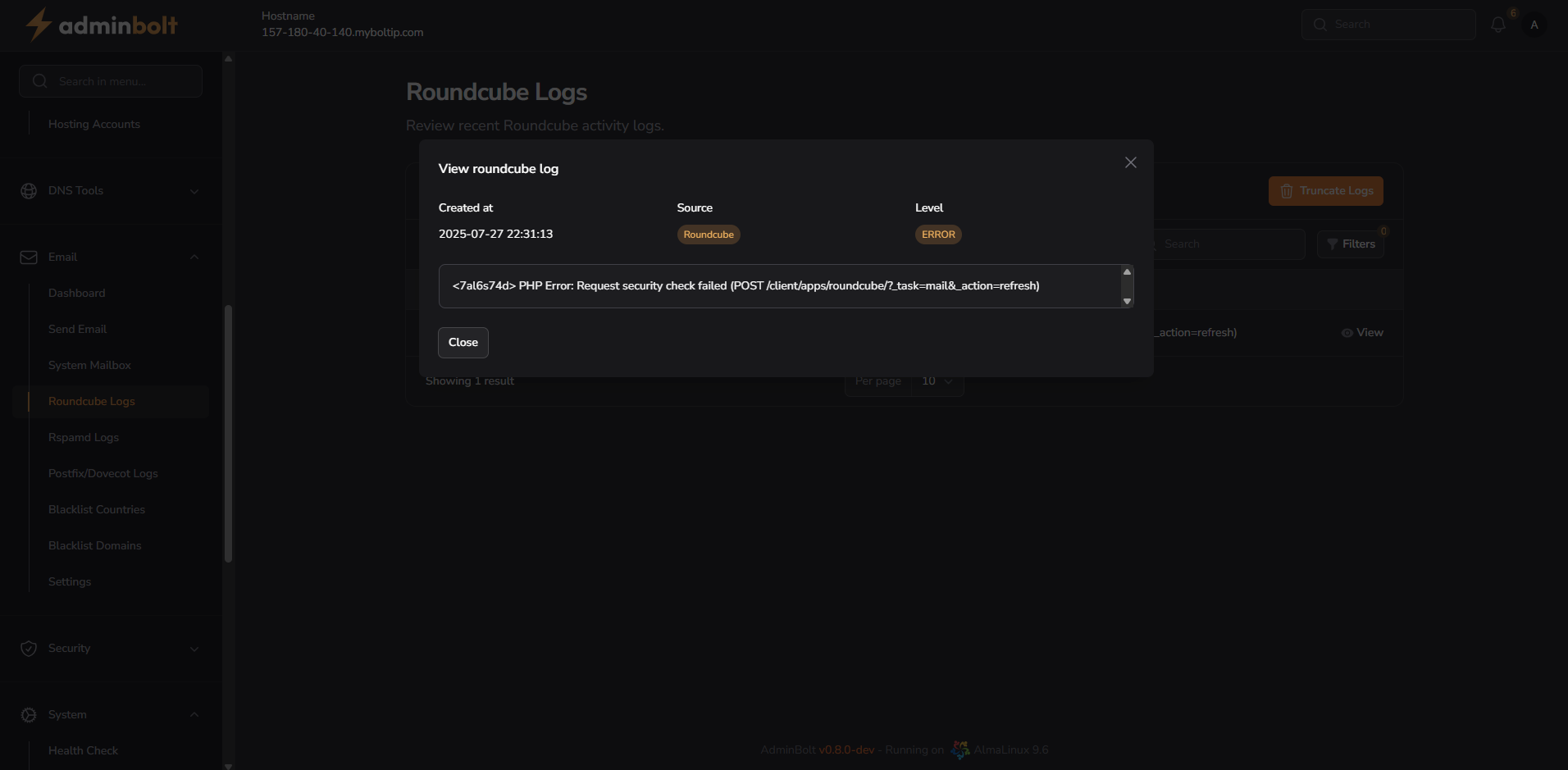Open the Filters funnel button
The width and height of the screenshot is (1568, 770).
pyautogui.click(x=1350, y=244)
